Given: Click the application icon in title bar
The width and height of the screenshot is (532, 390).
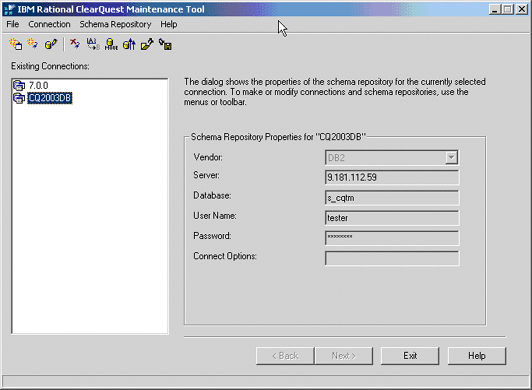Looking at the screenshot, I should pyautogui.click(x=9, y=9).
